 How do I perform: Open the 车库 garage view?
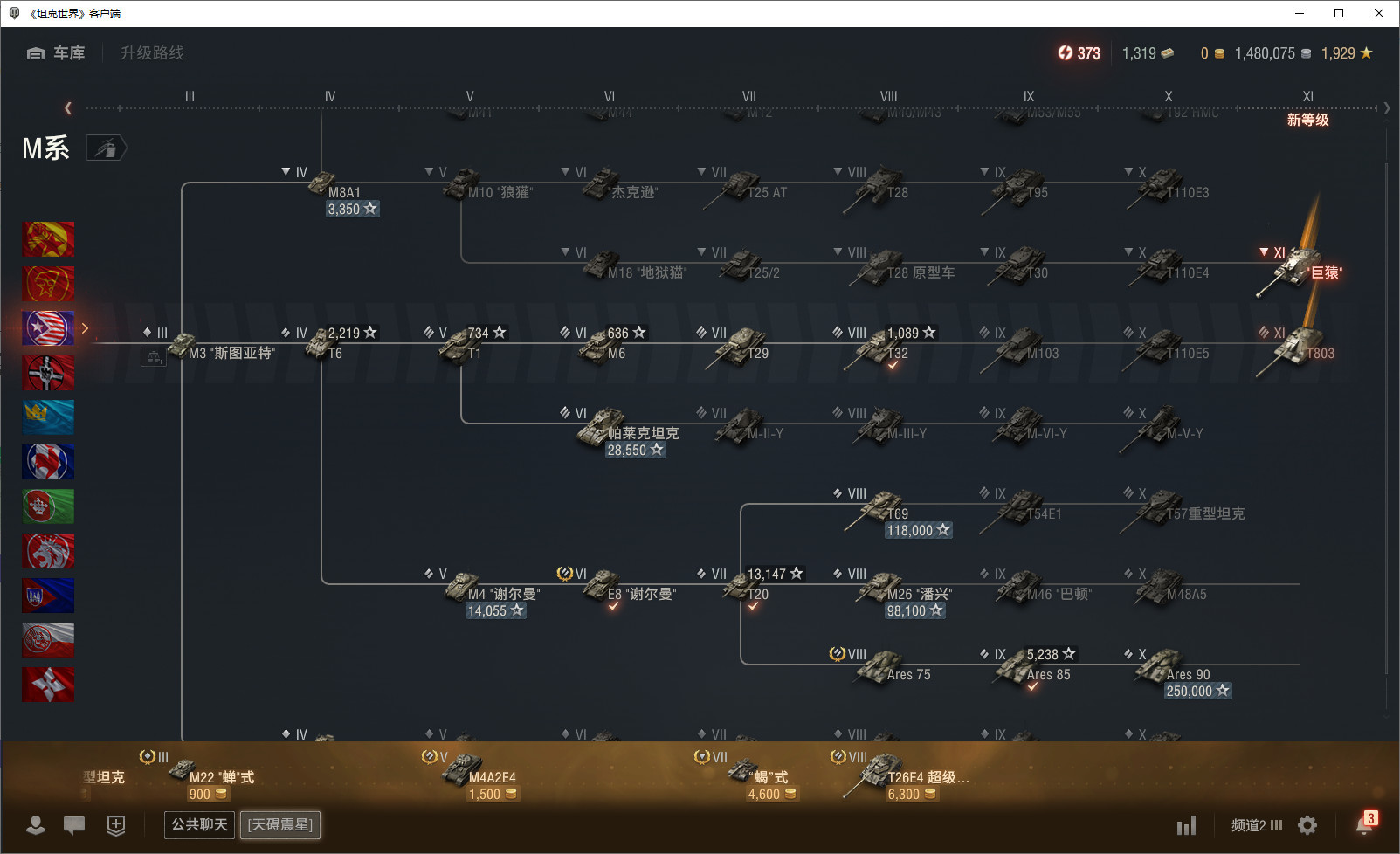click(x=56, y=53)
